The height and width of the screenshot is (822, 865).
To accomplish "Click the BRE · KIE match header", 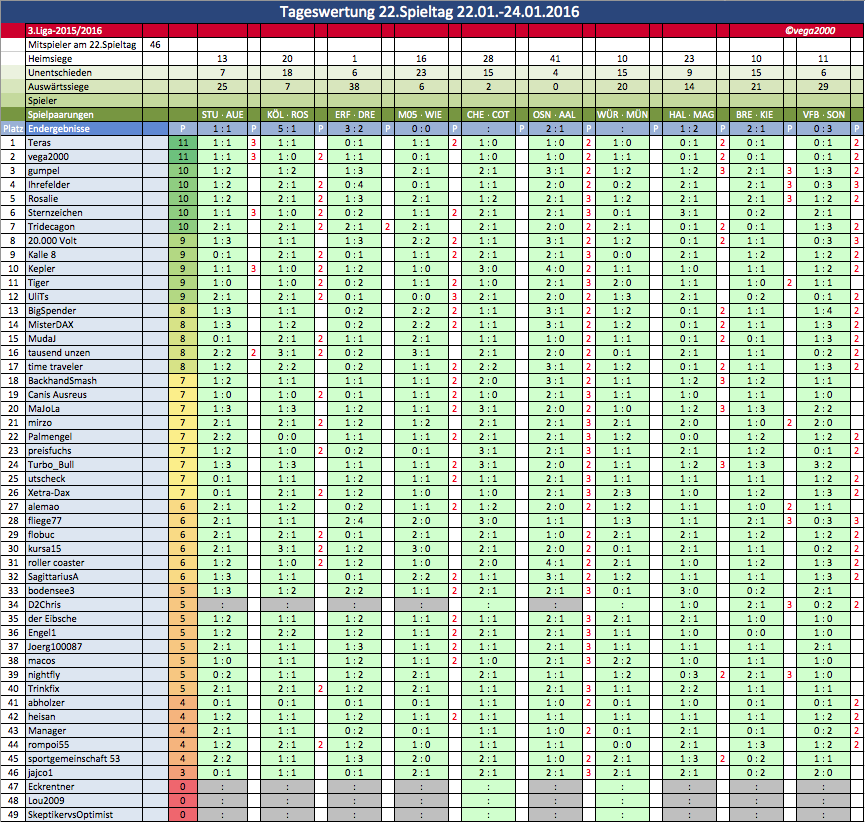I will (755, 115).
